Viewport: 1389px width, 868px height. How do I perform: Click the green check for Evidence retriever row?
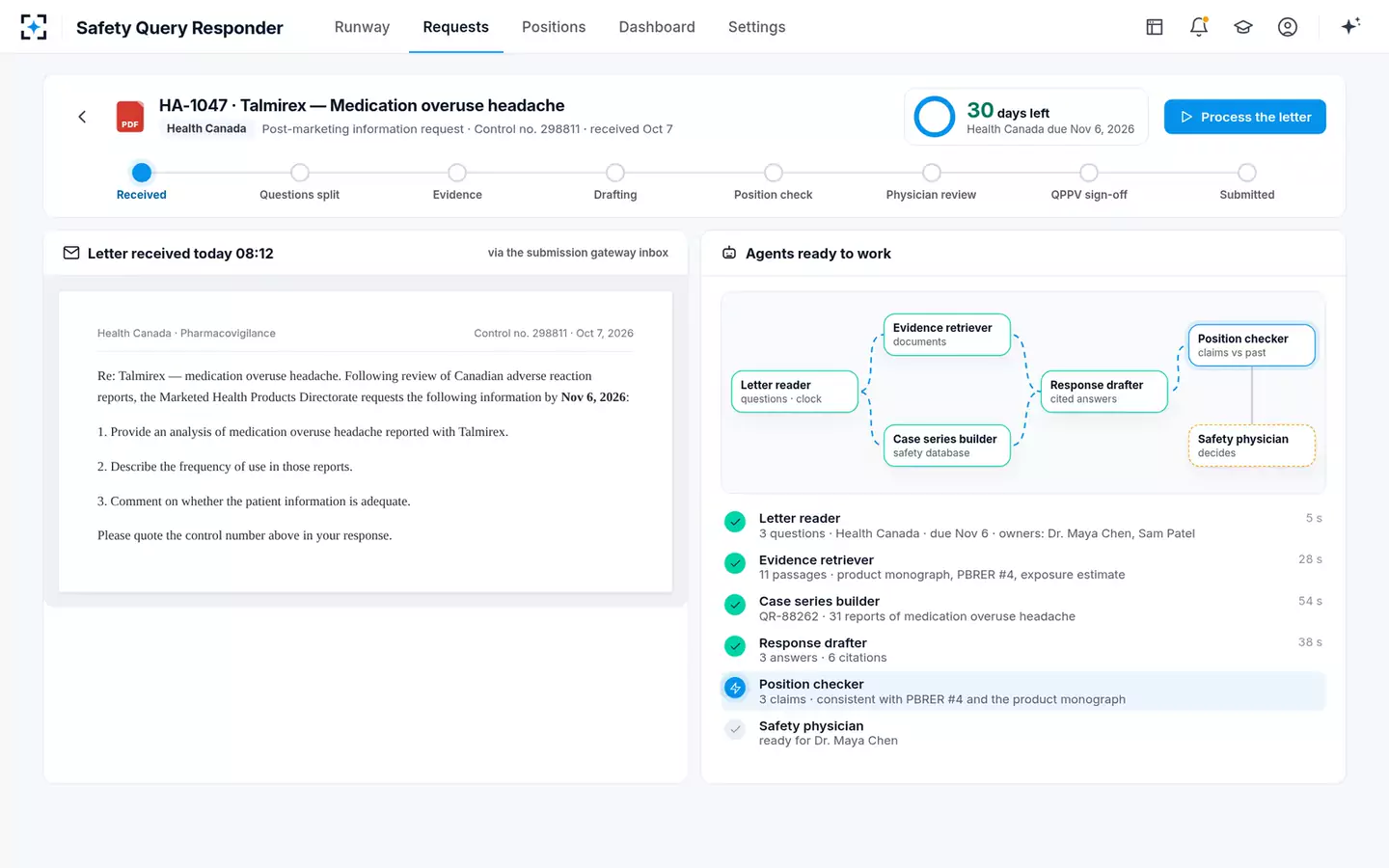pos(735,563)
